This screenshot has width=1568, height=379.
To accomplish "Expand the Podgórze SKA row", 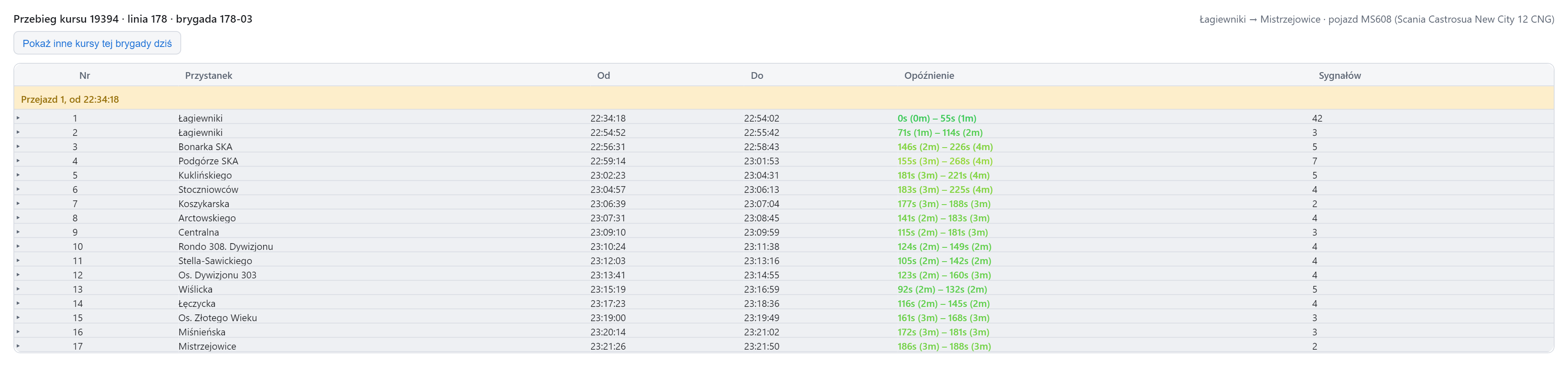I will 18,161.
